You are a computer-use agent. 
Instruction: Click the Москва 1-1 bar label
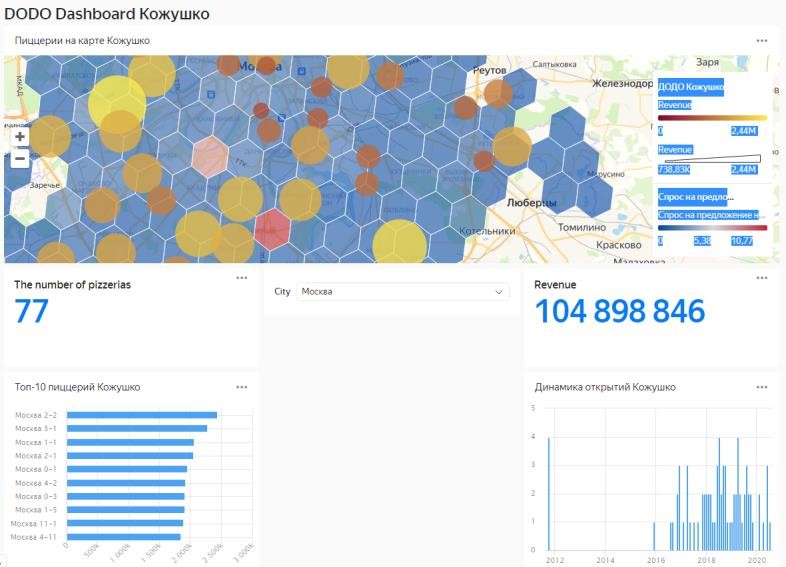[36, 442]
